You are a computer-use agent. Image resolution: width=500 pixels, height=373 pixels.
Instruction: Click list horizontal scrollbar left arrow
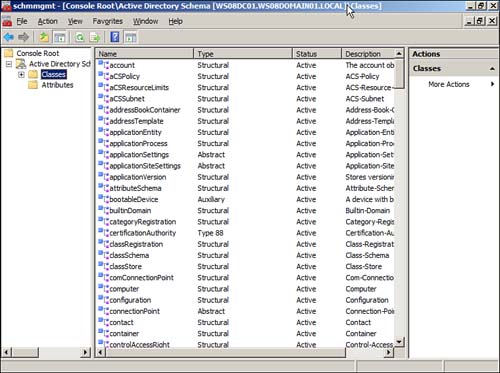[101, 352]
